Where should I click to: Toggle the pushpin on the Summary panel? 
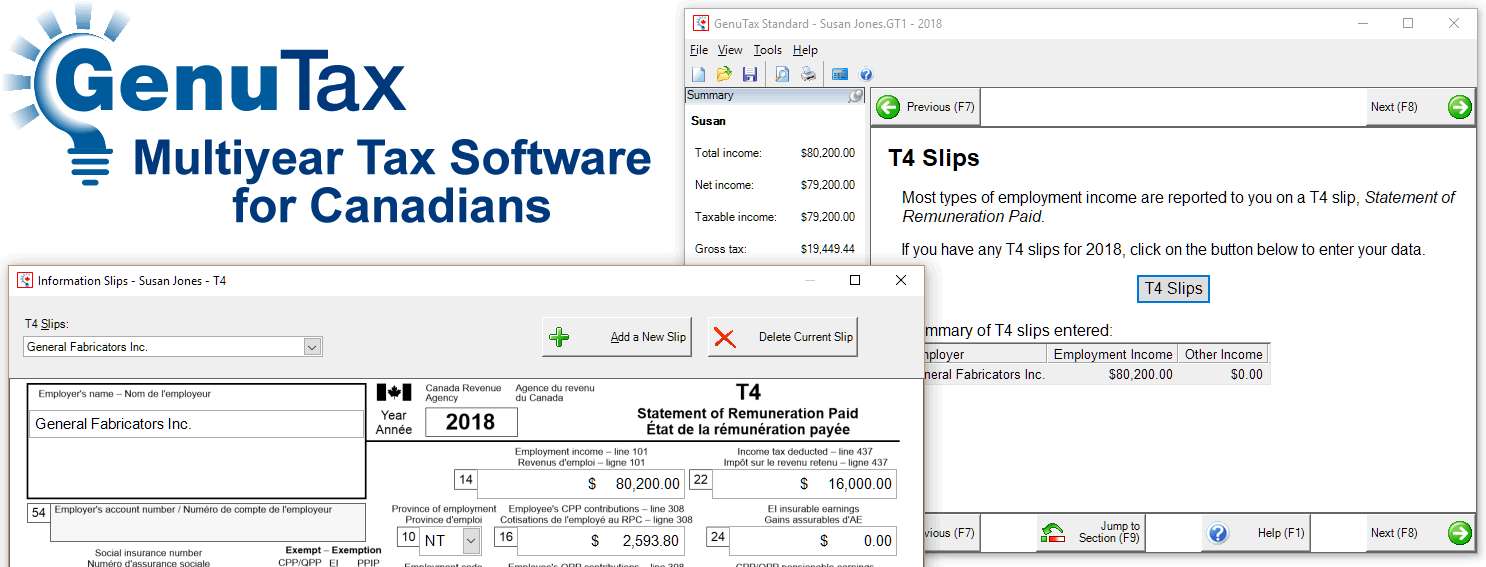point(855,96)
